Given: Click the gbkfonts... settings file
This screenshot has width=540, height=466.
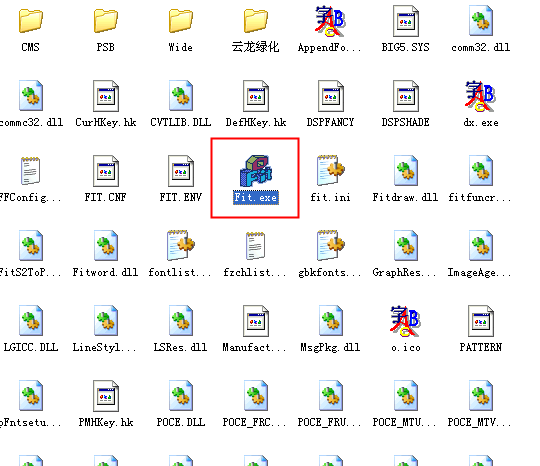Looking at the screenshot, I should [x=331, y=246].
